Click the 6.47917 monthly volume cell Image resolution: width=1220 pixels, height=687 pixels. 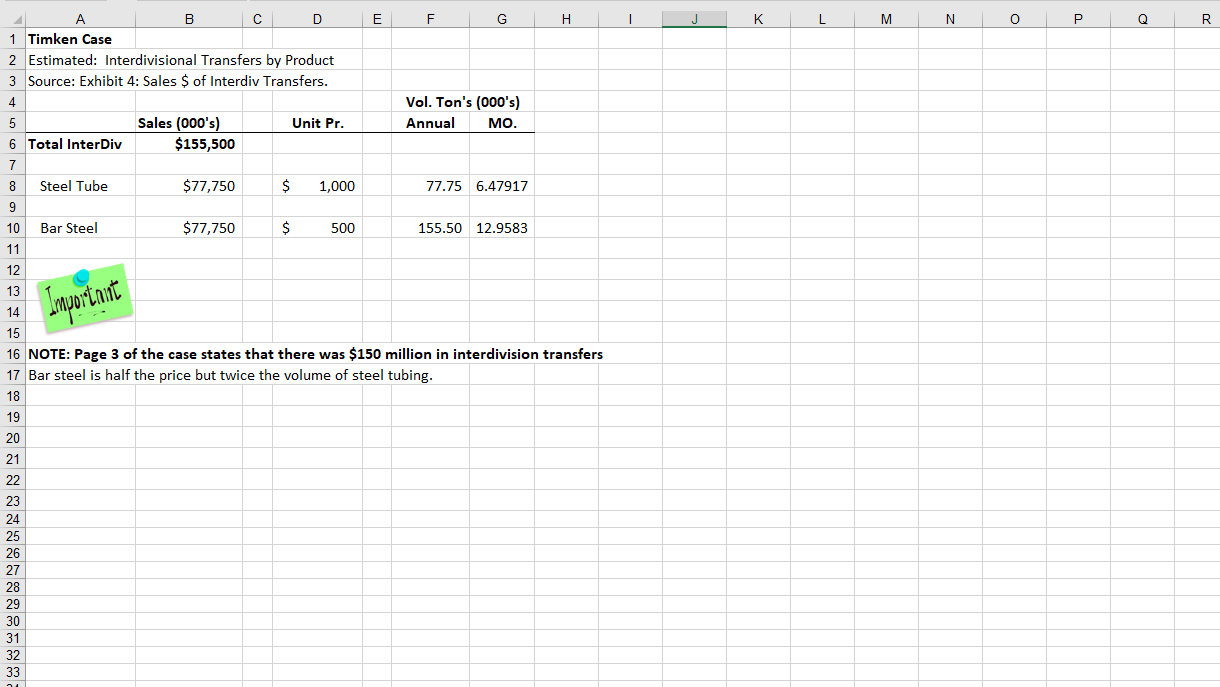[x=502, y=186]
